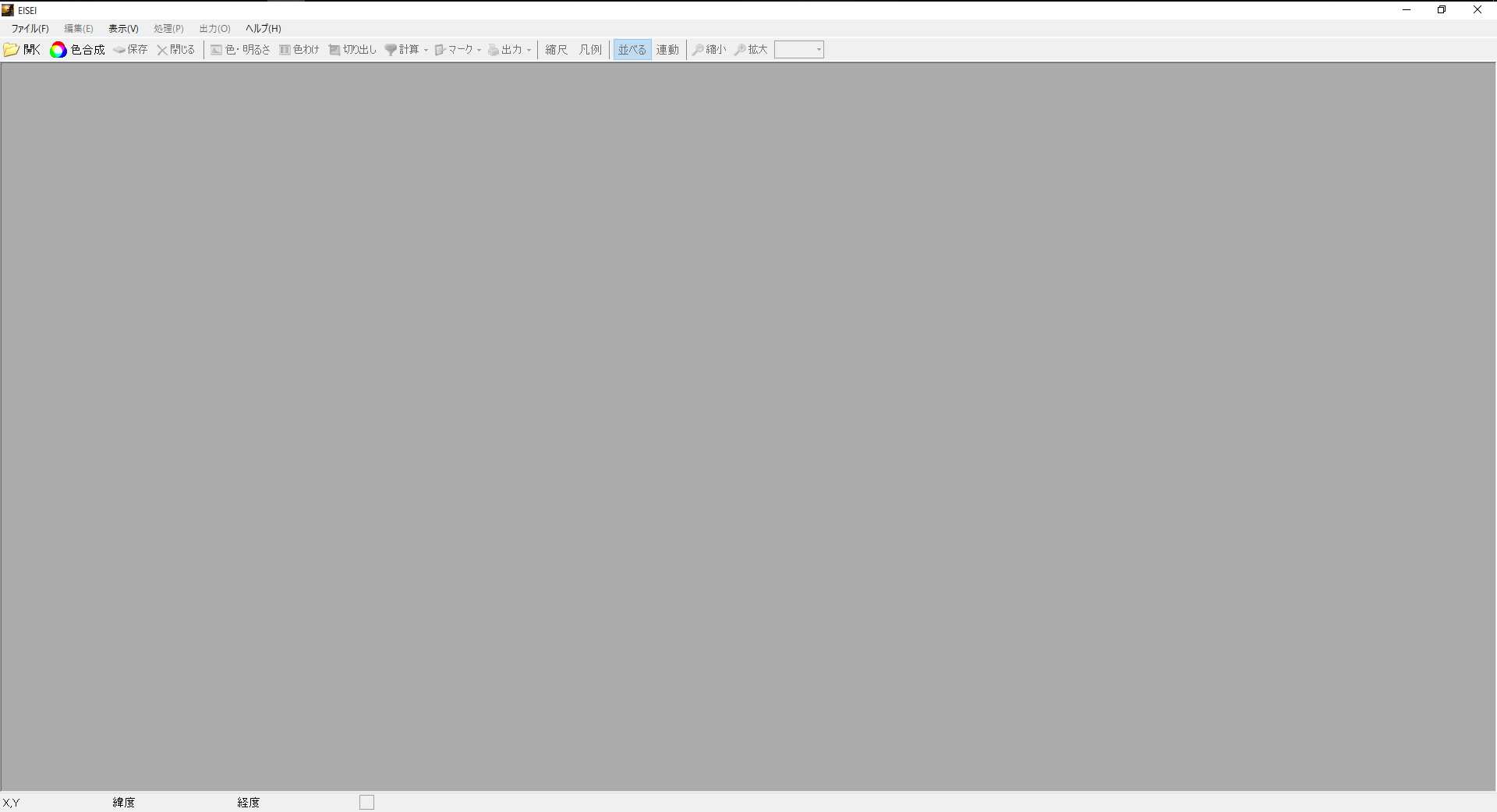Open the 処理(P) menu
1497x812 pixels.
coord(168,29)
